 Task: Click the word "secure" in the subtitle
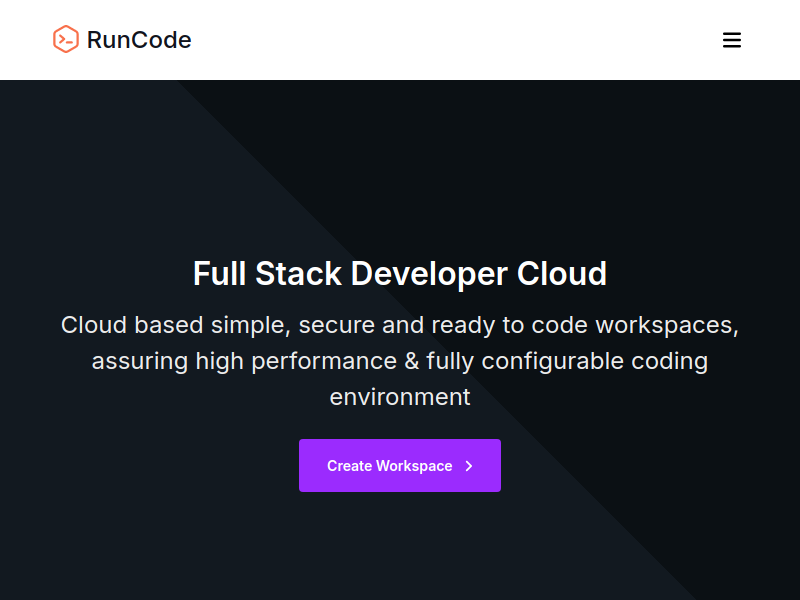[x=337, y=326]
